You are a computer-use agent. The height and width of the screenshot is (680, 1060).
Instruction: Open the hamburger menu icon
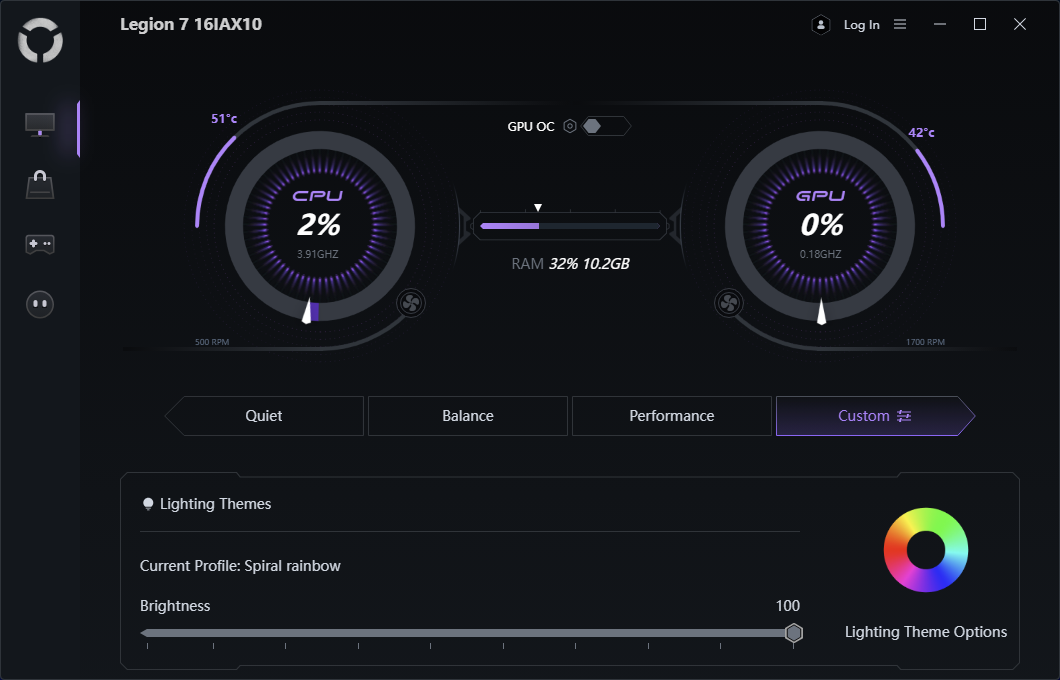[900, 24]
